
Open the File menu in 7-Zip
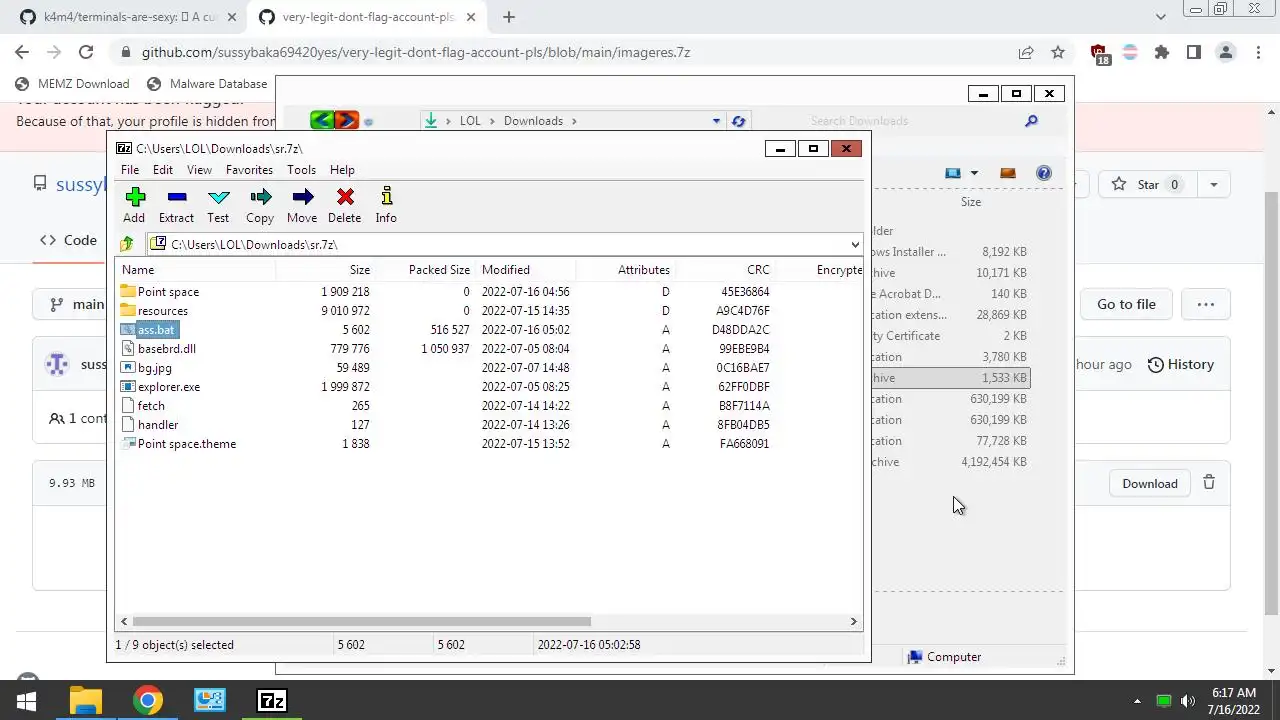pyautogui.click(x=130, y=170)
